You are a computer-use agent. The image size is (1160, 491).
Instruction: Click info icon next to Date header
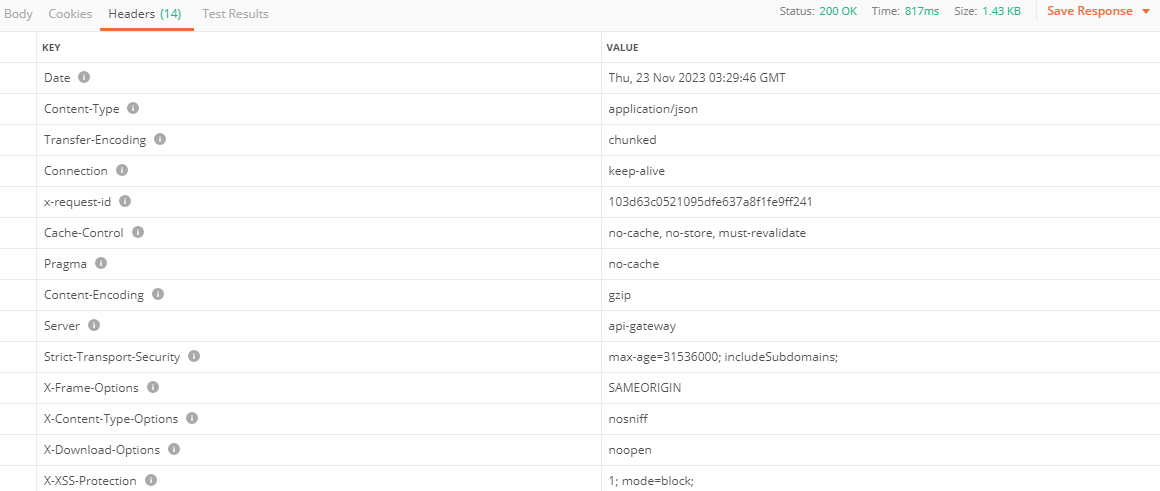pyautogui.click(x=84, y=77)
